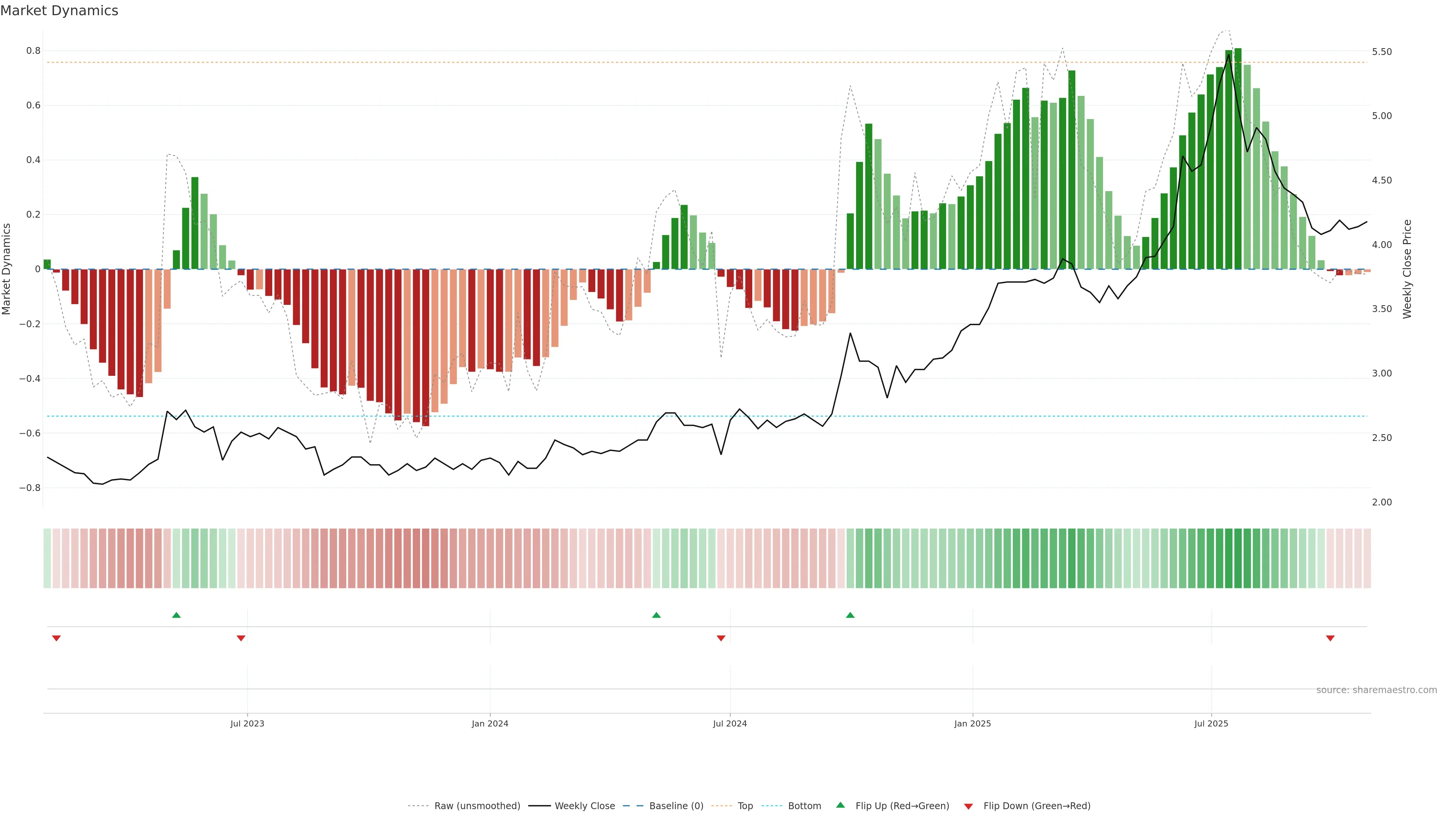This screenshot has width=1456, height=819.
Task: Click the green flip-up triangle between Jul 2024 and Jan 2025
Action: 850,615
